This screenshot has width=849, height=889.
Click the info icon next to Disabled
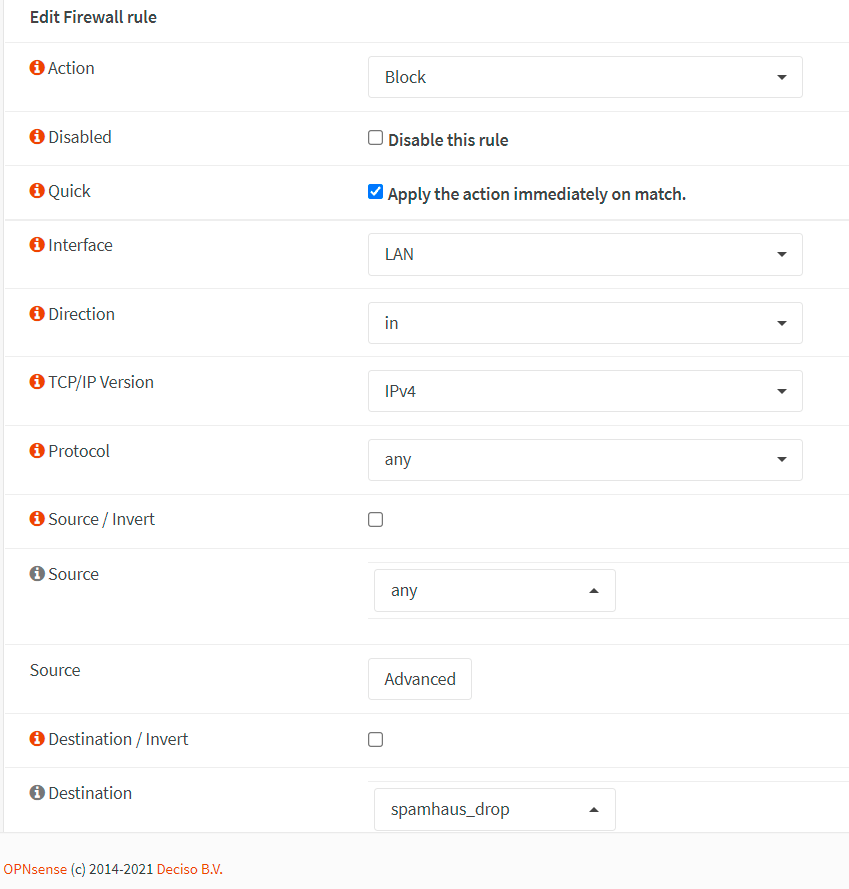(37, 137)
